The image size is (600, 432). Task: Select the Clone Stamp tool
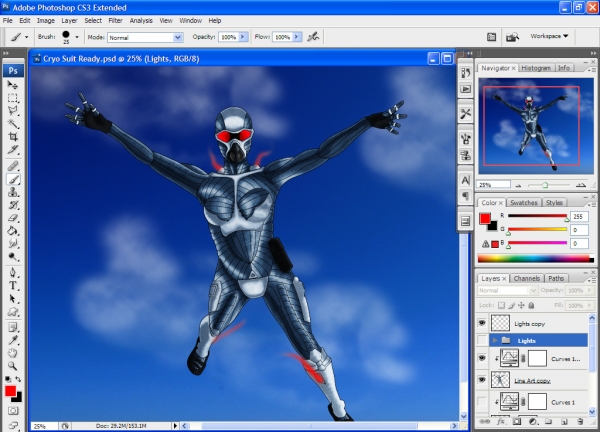coord(13,192)
